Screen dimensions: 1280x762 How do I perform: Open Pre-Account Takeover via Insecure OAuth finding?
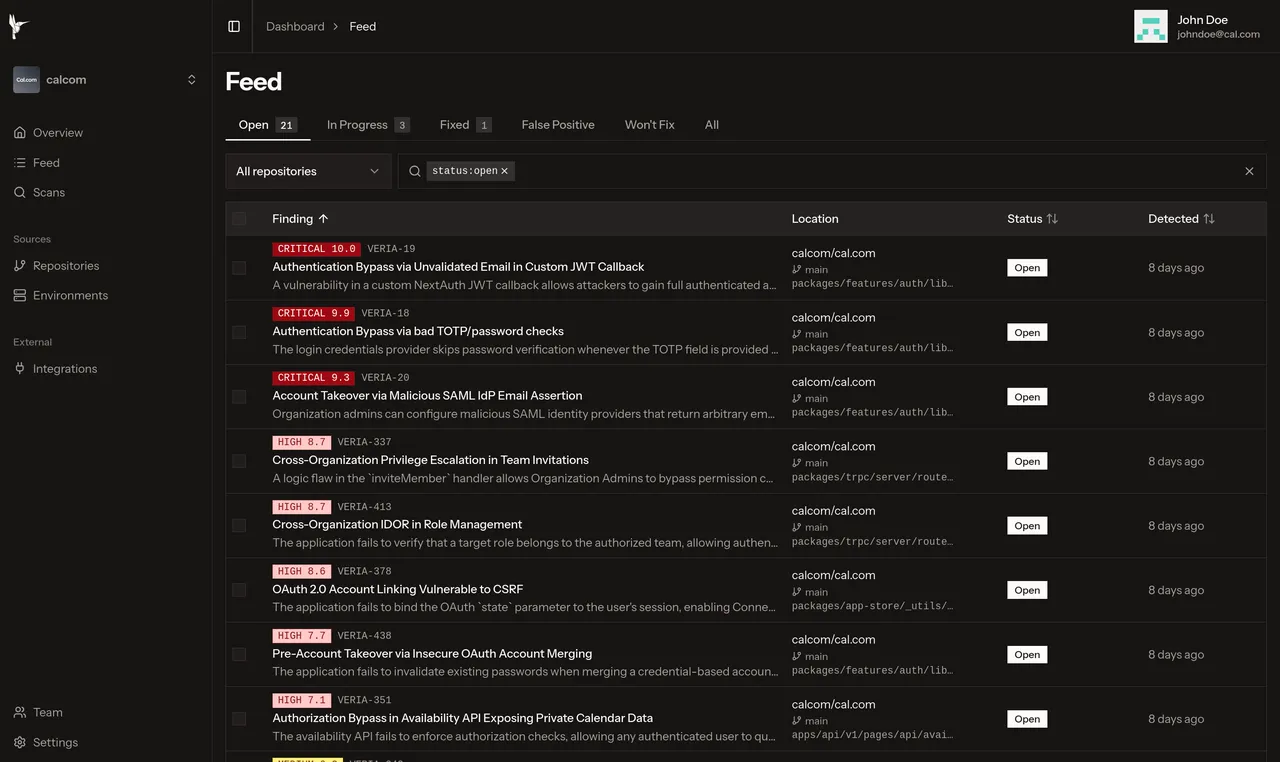click(x=432, y=654)
